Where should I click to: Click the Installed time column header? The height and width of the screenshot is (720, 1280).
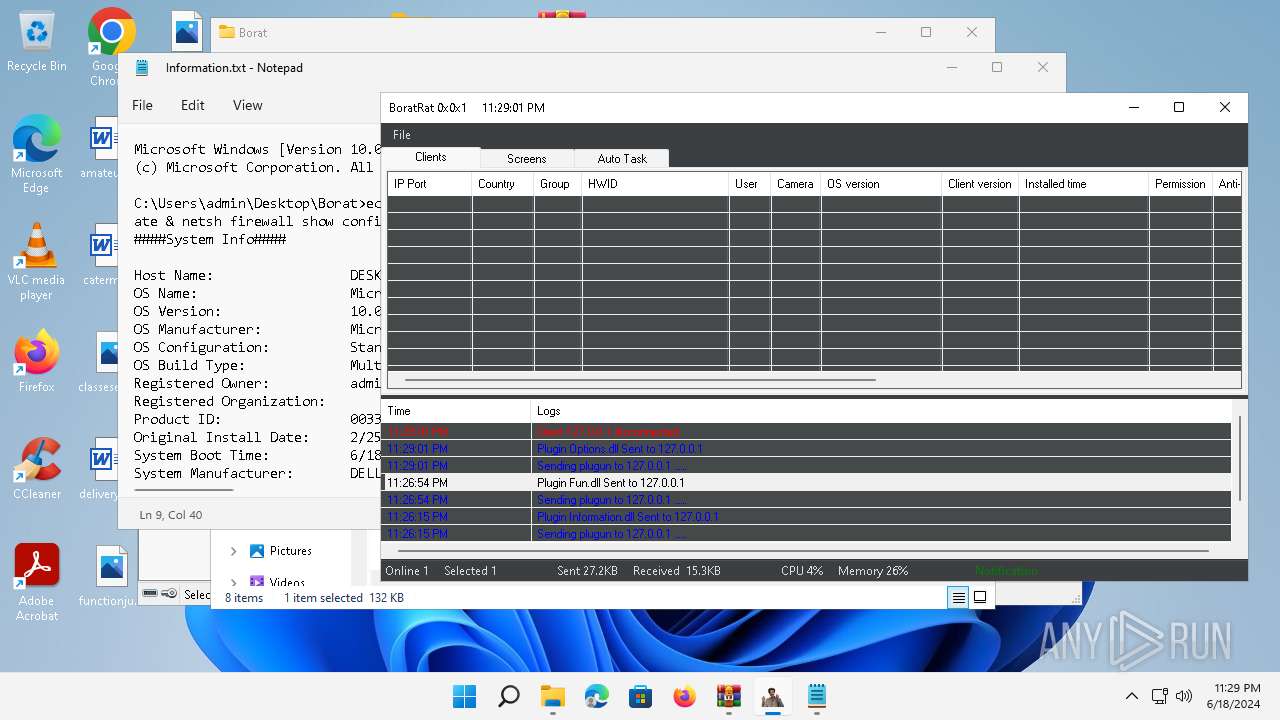[x=1084, y=184]
